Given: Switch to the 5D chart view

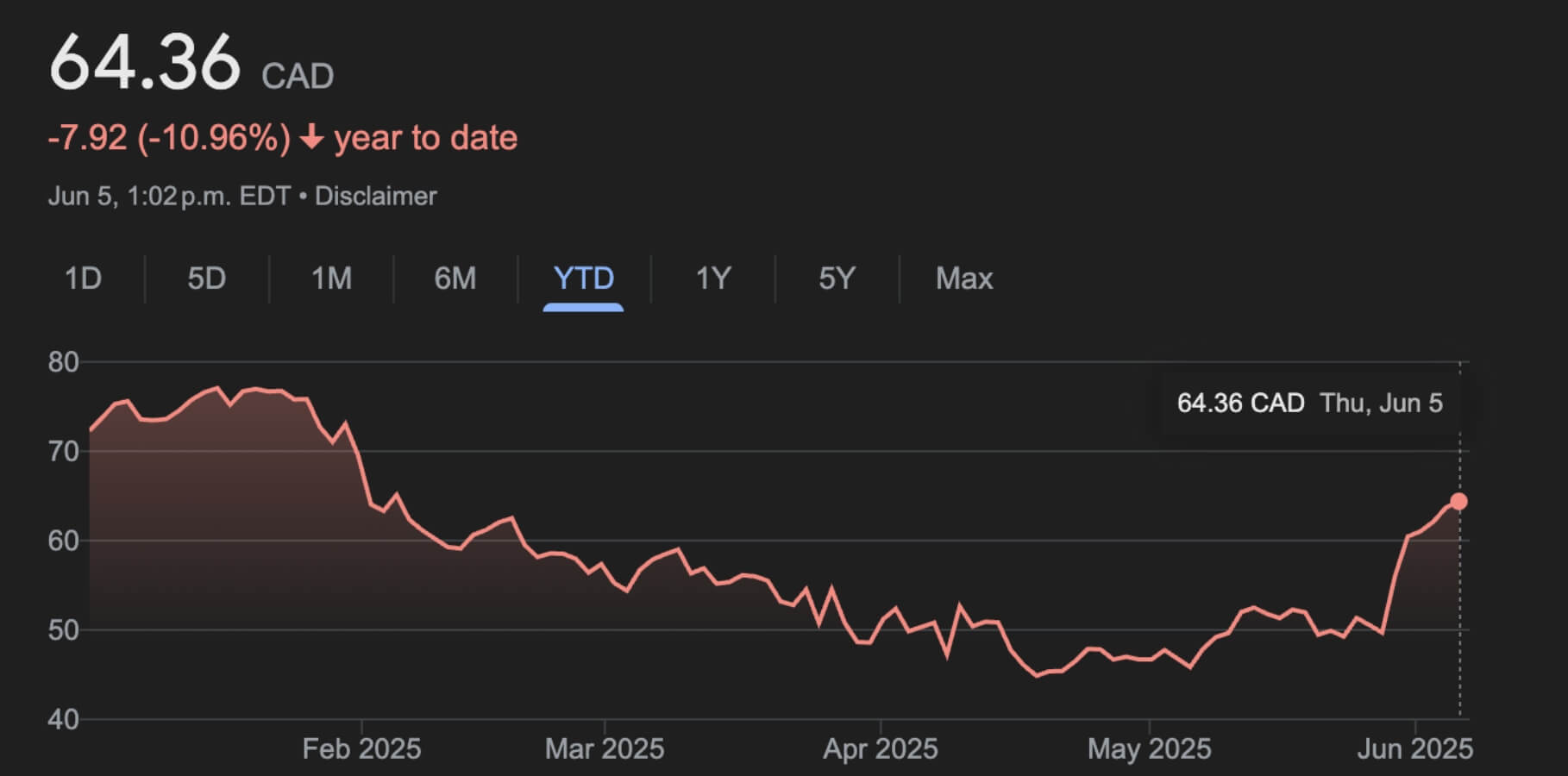Looking at the screenshot, I should 207,278.
